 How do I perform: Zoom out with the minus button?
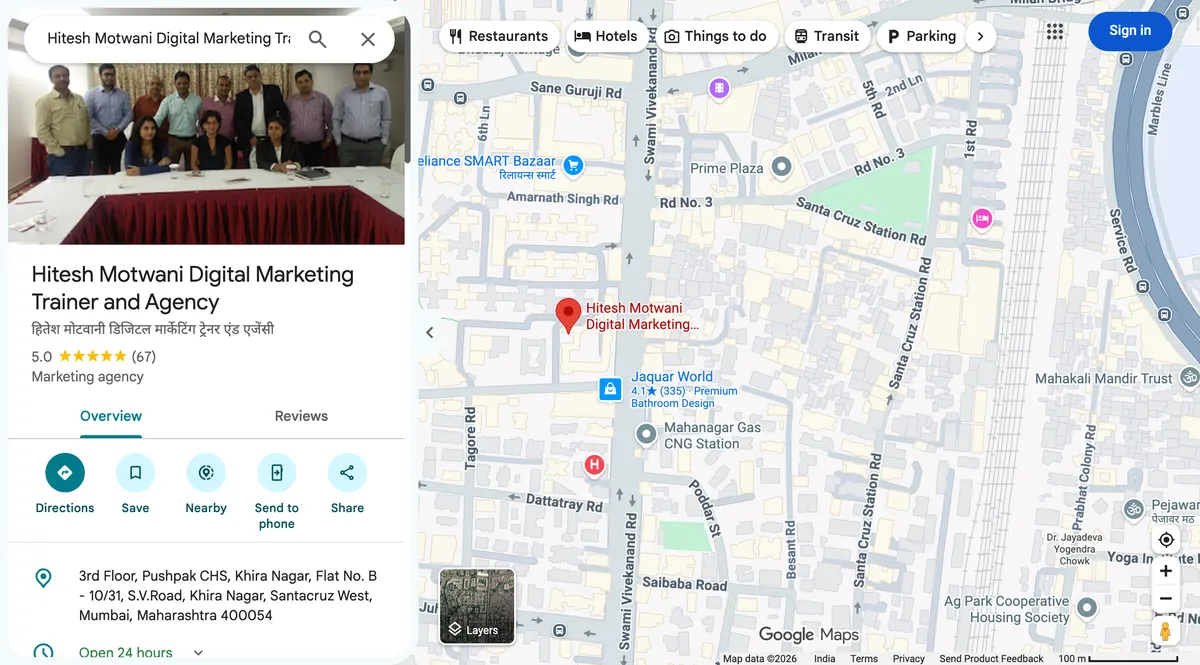point(1166,599)
